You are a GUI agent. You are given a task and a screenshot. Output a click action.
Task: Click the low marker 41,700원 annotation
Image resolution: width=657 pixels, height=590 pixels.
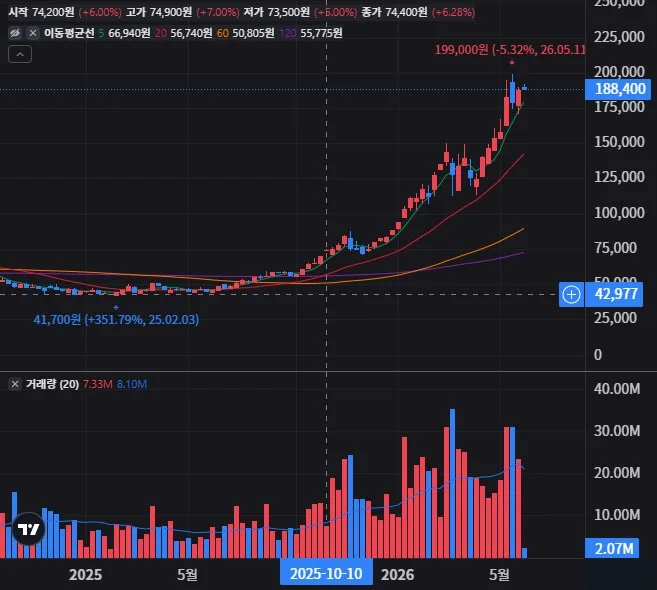[116, 320]
